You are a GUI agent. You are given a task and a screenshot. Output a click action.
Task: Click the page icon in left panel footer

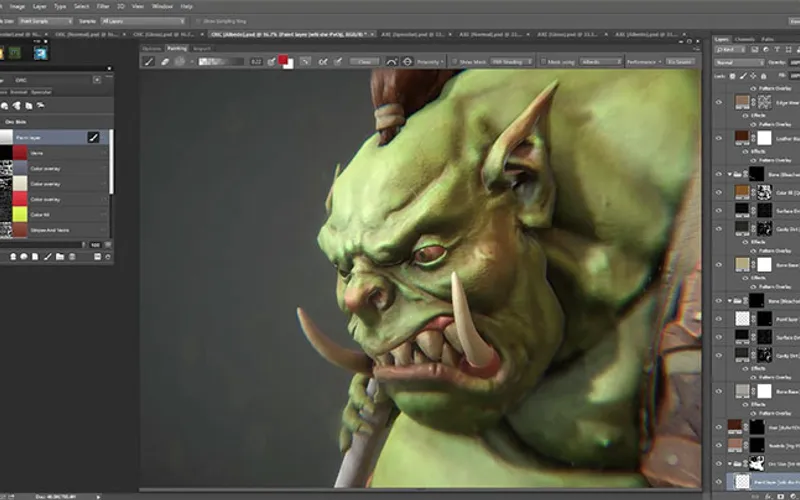tap(35, 257)
